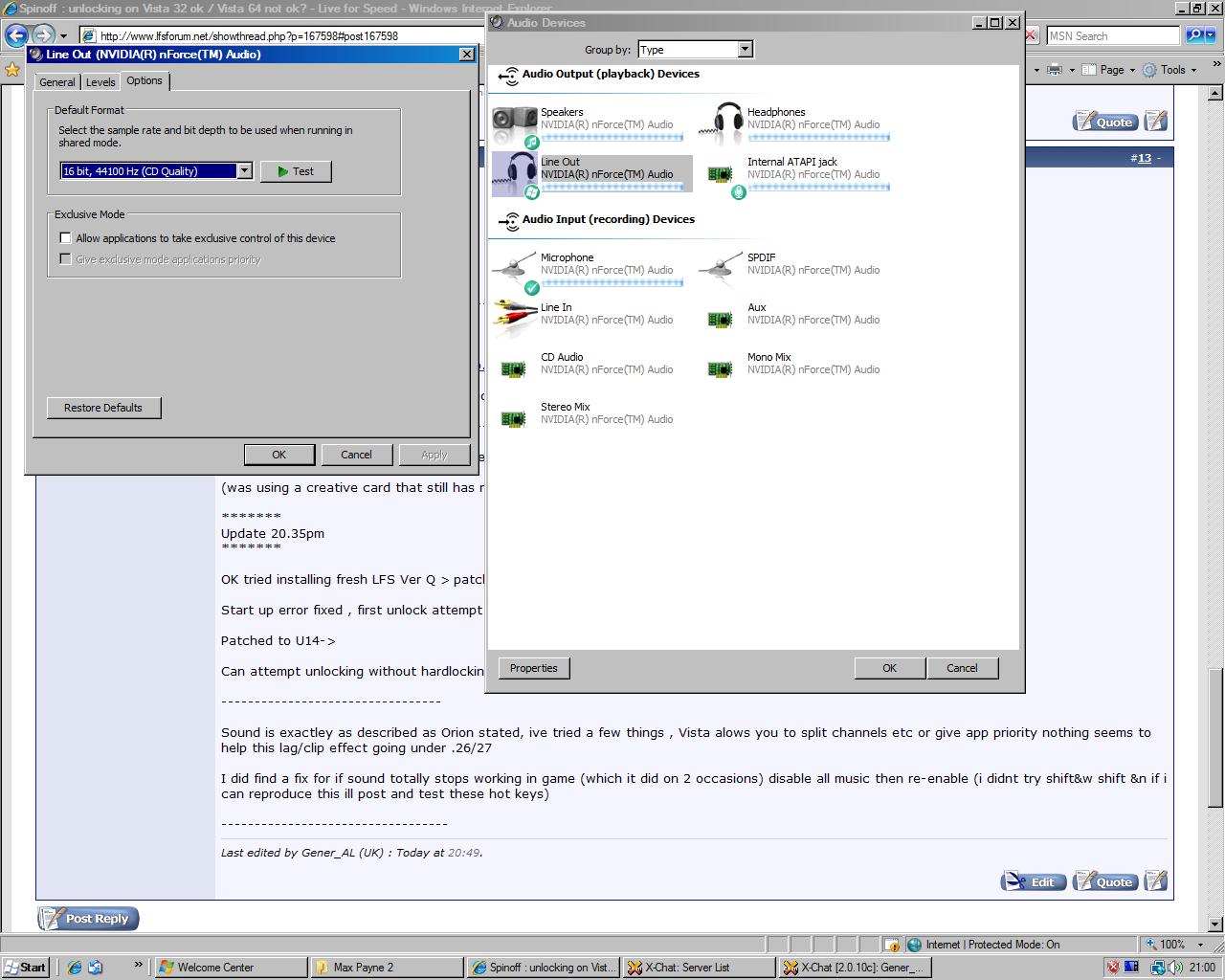Select the Headphones playback device icon
The width and height of the screenshot is (1225, 980).
coord(723,125)
